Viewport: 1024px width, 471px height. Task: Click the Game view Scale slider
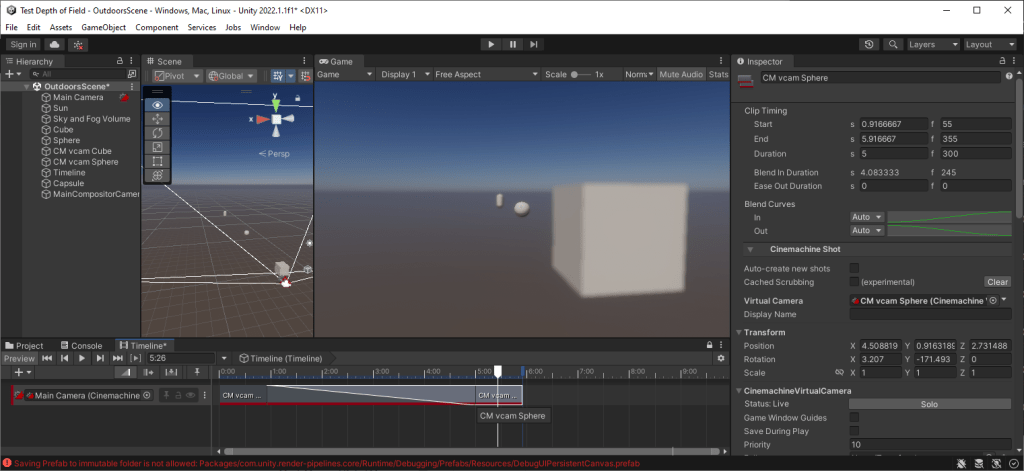coord(579,75)
